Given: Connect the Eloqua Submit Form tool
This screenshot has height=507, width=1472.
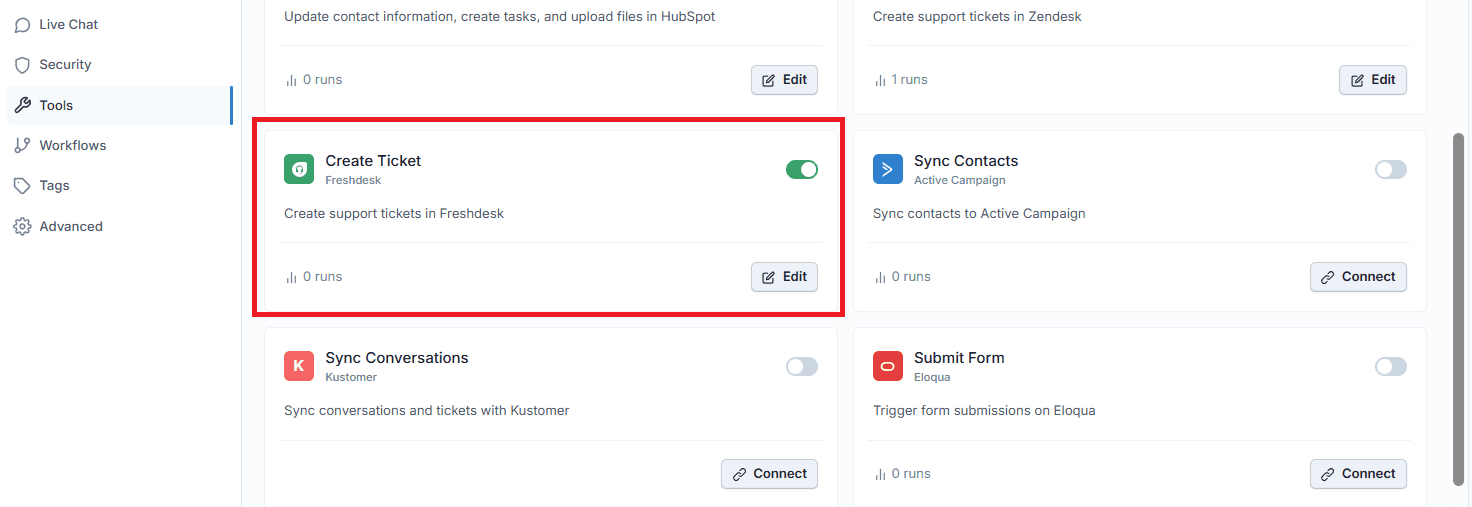Looking at the screenshot, I should point(1358,474).
